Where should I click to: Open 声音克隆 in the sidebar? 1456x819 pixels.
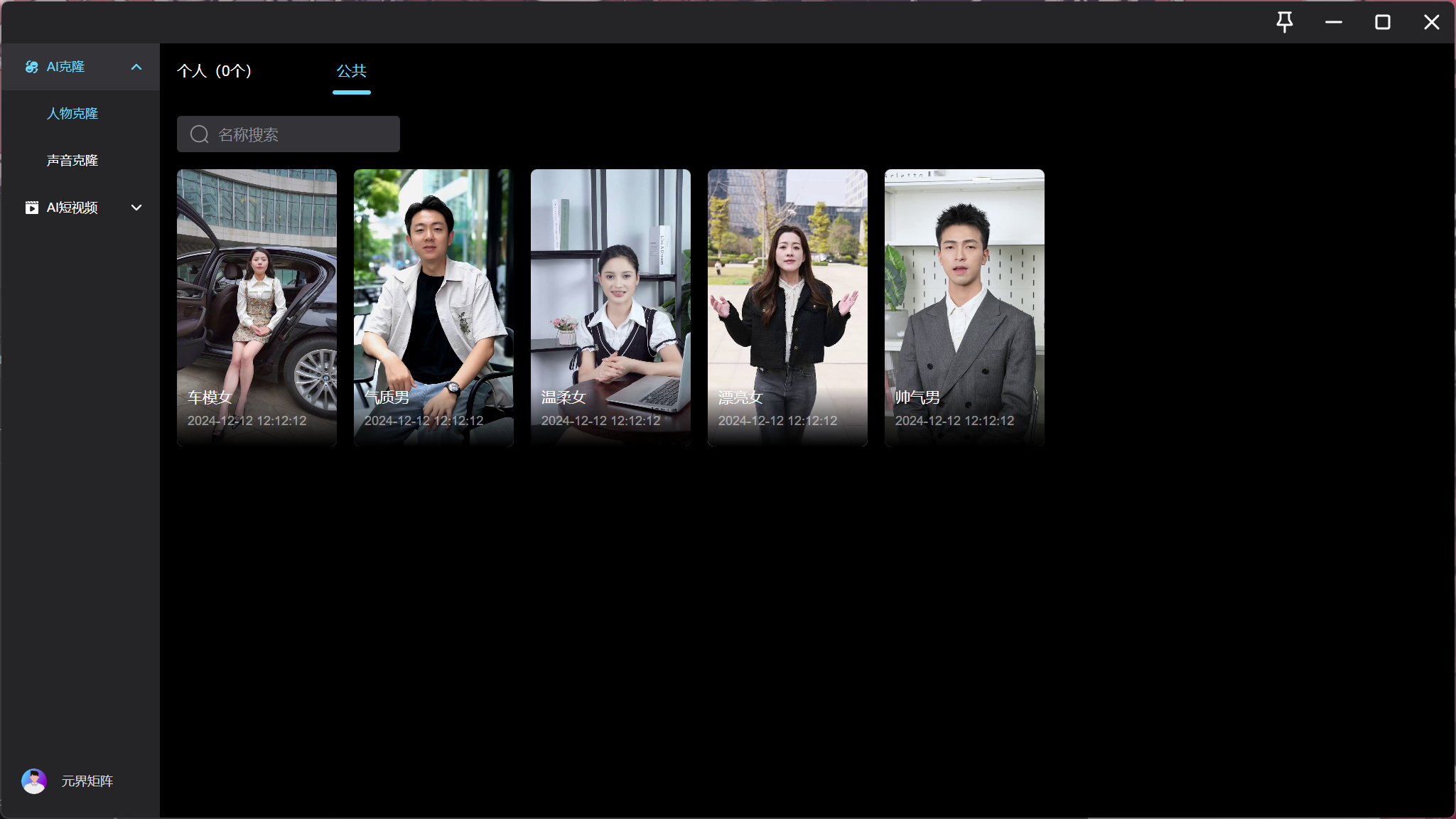(x=72, y=161)
